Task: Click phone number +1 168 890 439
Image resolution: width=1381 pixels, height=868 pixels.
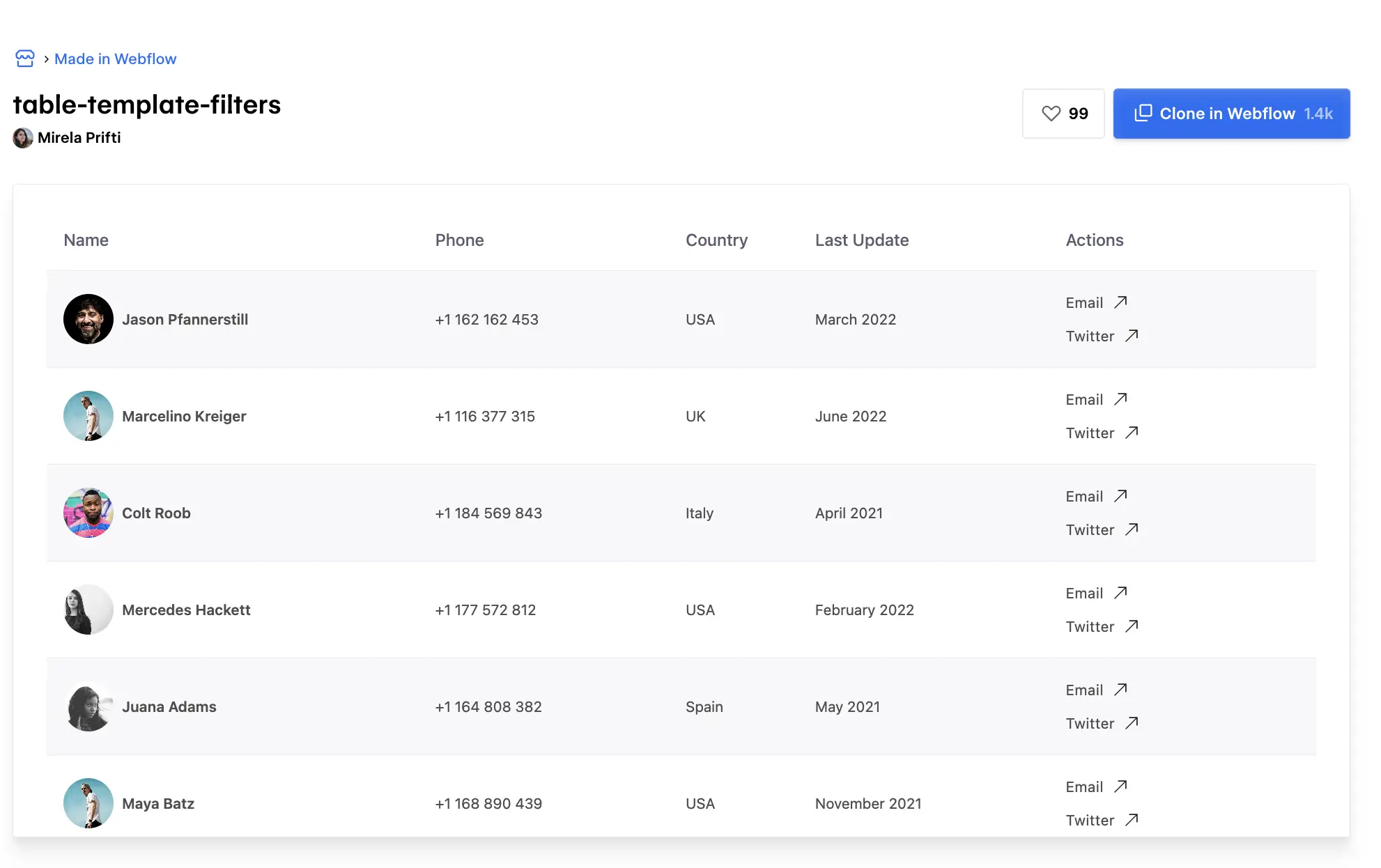Action: click(488, 803)
